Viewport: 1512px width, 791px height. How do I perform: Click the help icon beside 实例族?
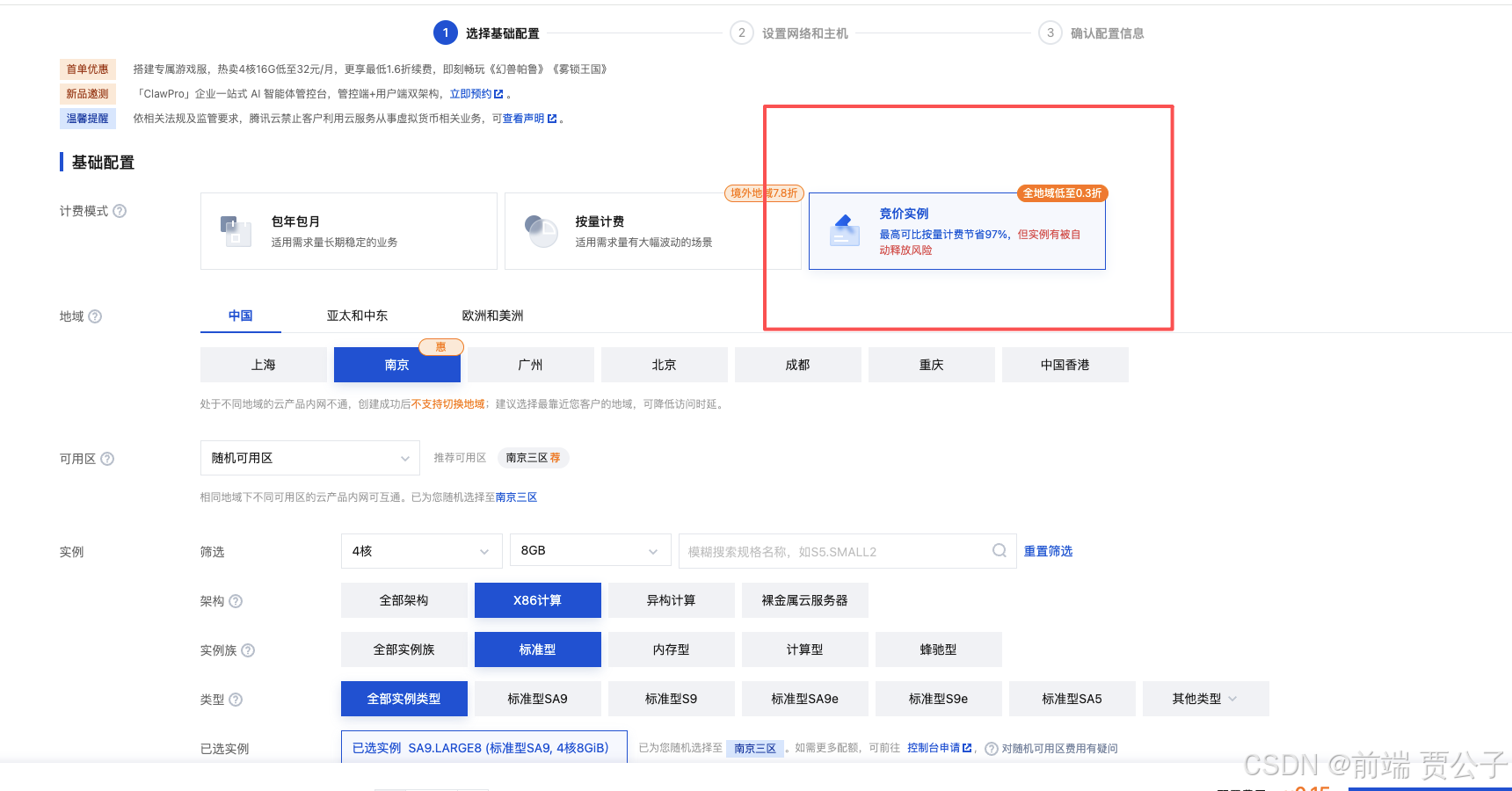click(x=248, y=650)
